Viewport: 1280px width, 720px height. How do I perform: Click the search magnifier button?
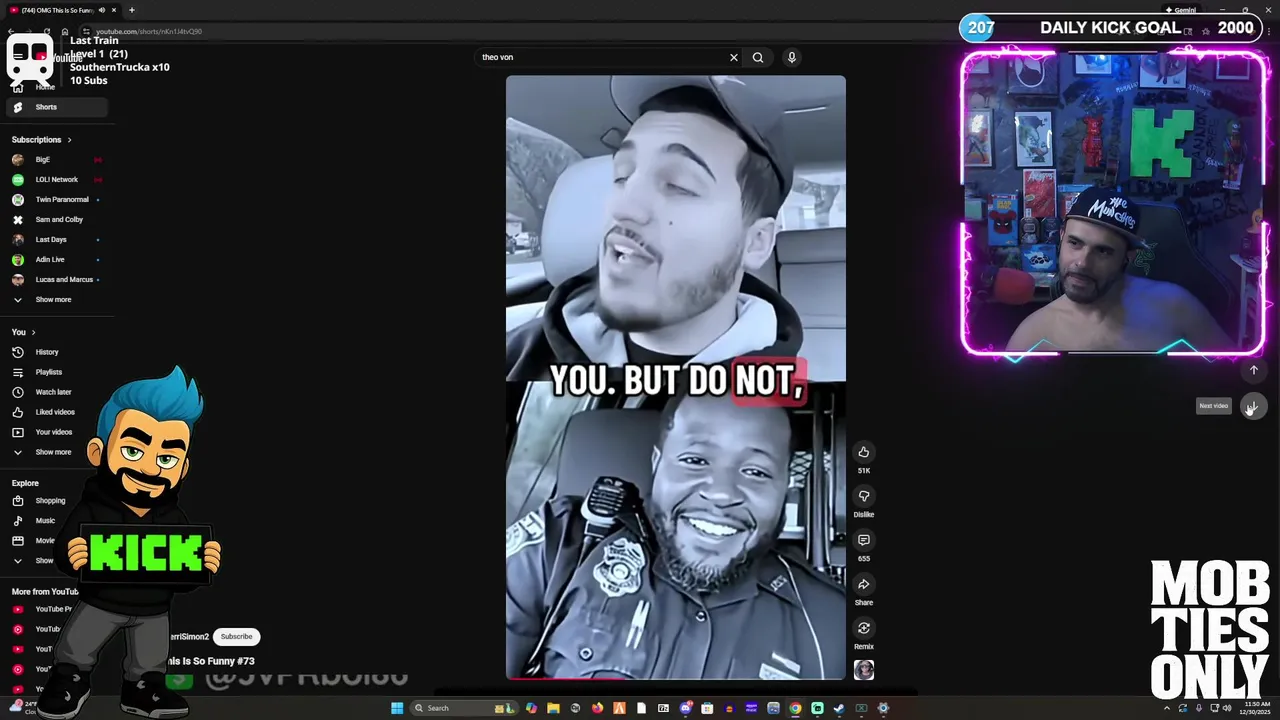758,57
